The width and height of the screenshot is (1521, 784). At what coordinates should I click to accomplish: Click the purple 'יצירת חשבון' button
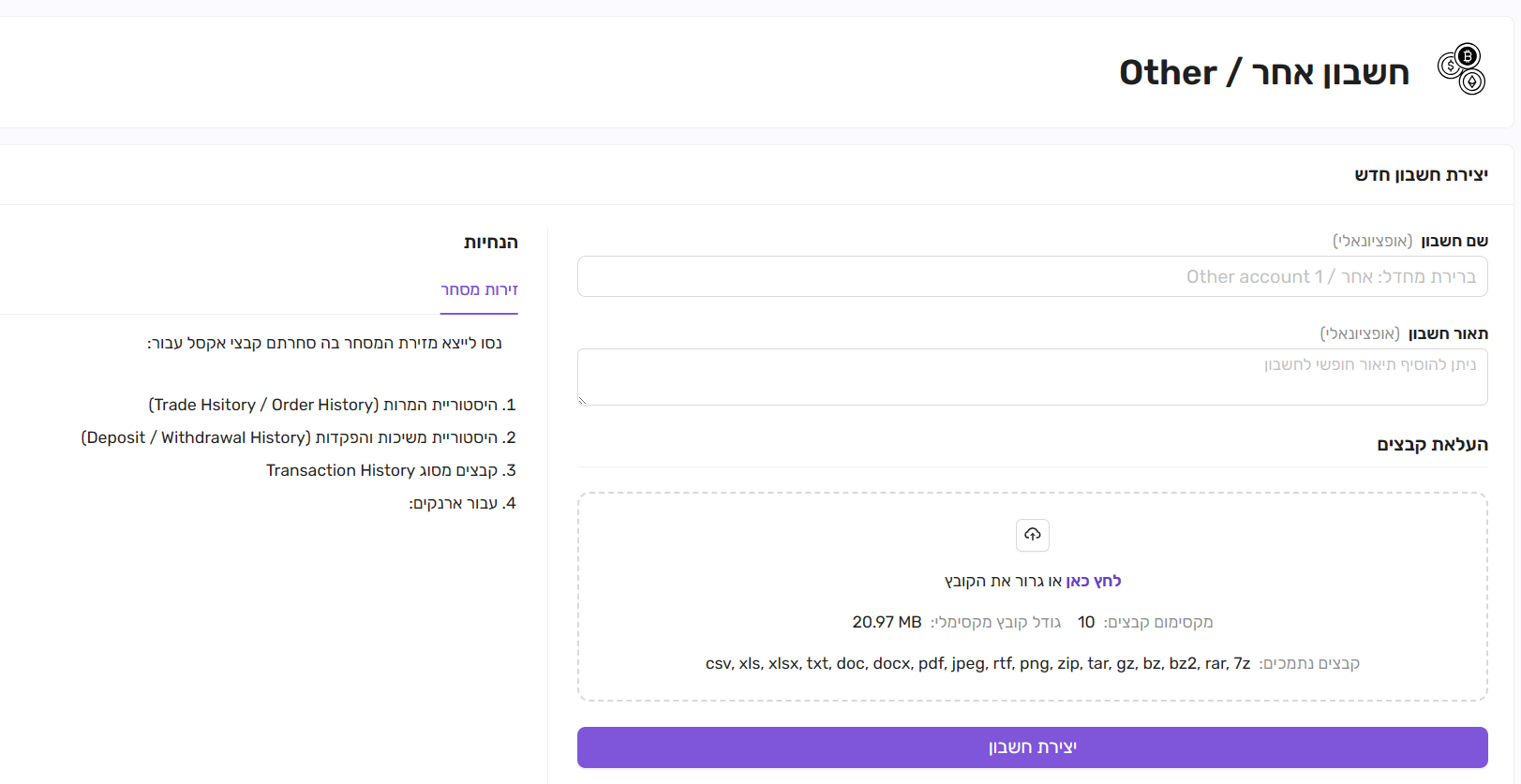coord(1032,747)
